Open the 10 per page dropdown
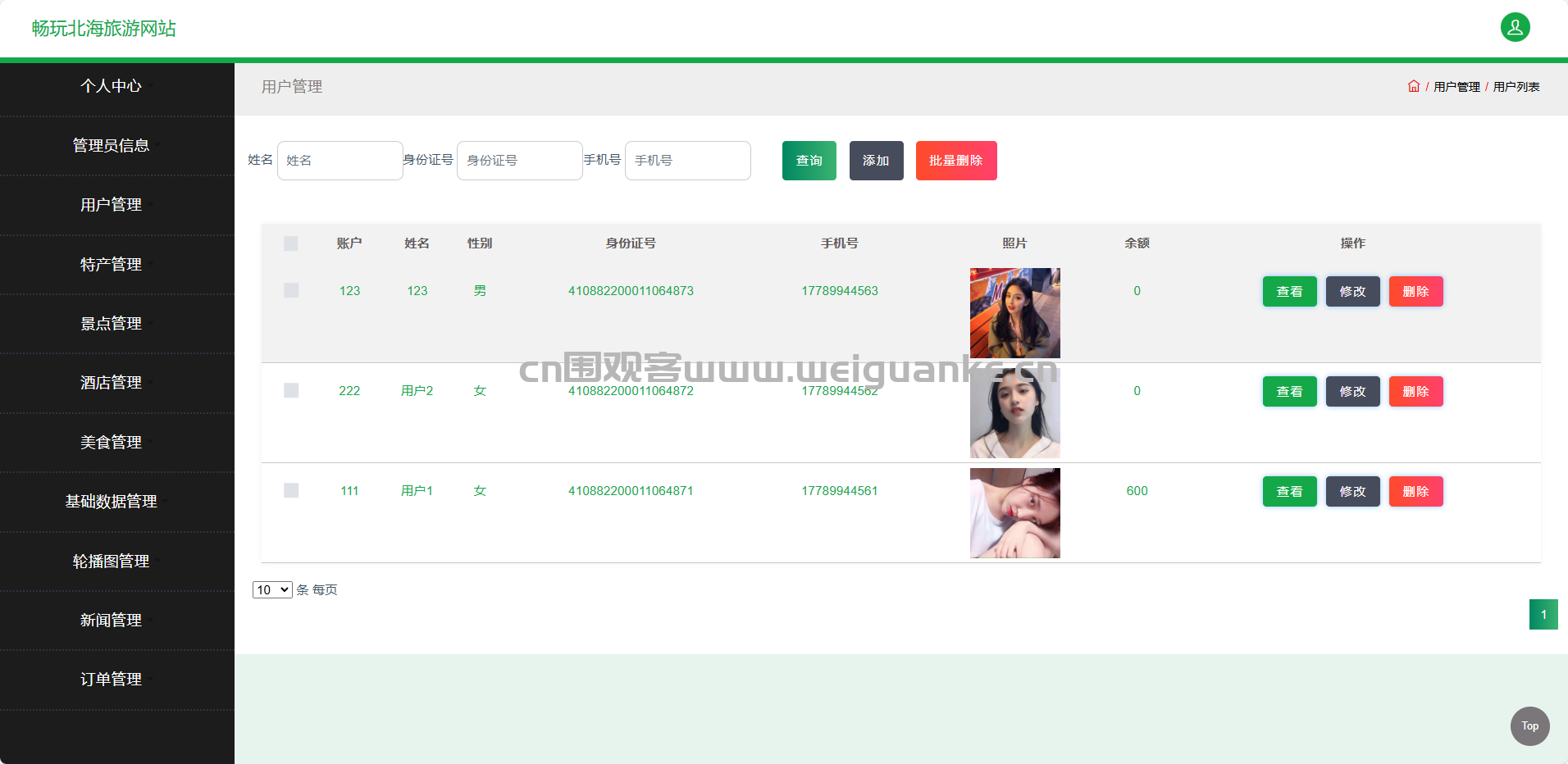 pos(272,589)
